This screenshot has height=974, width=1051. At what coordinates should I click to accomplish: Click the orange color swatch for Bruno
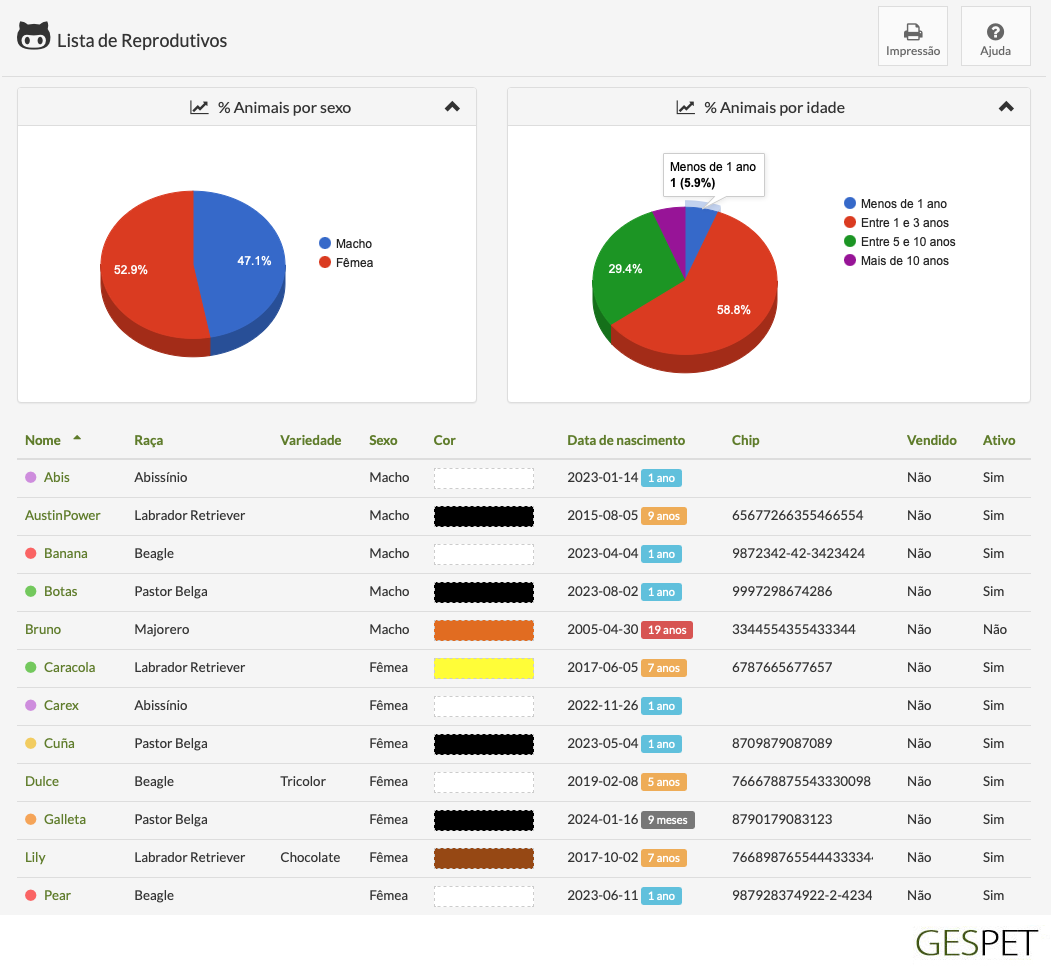tap(484, 630)
